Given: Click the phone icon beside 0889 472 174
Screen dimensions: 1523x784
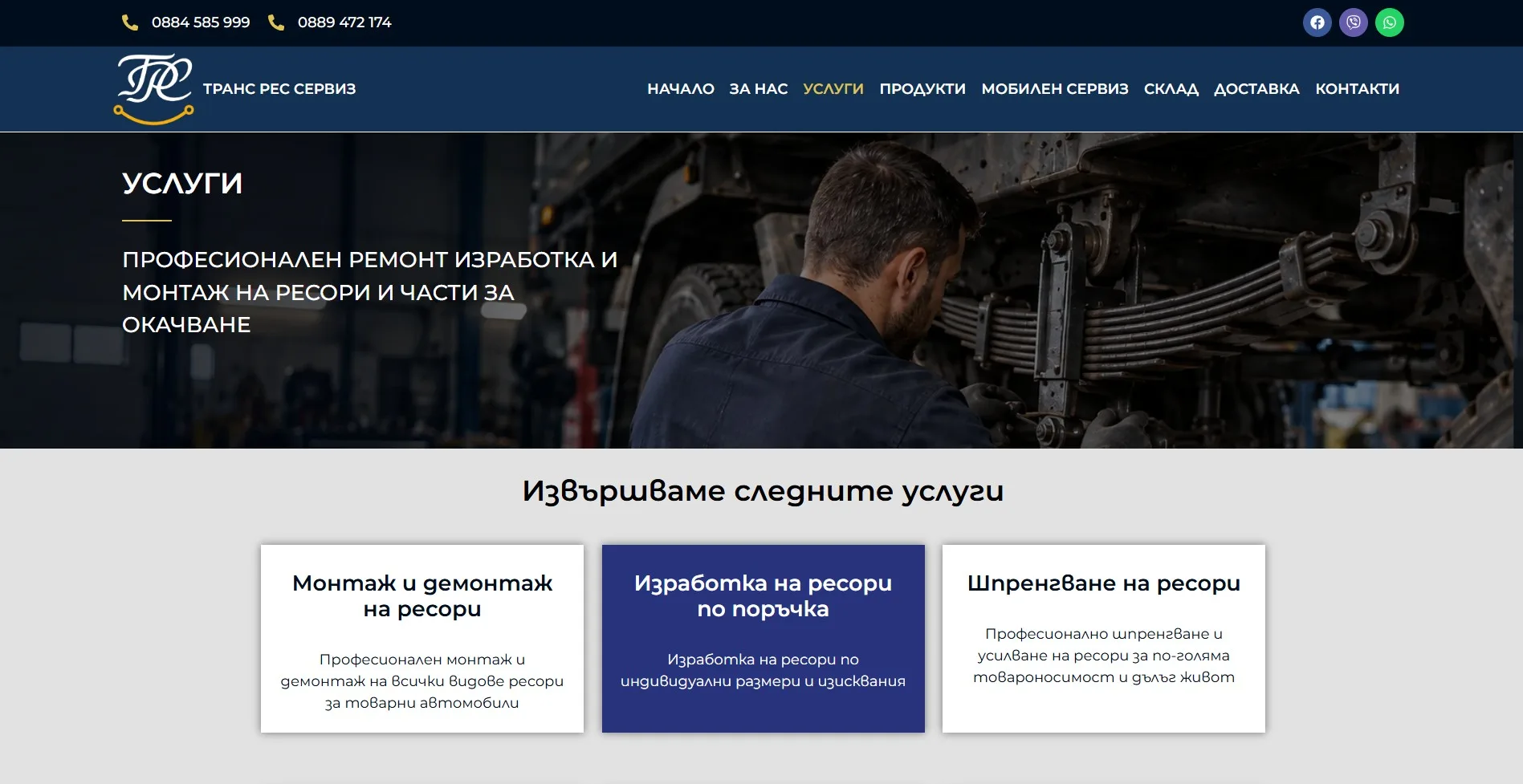Looking at the screenshot, I should [x=276, y=22].
